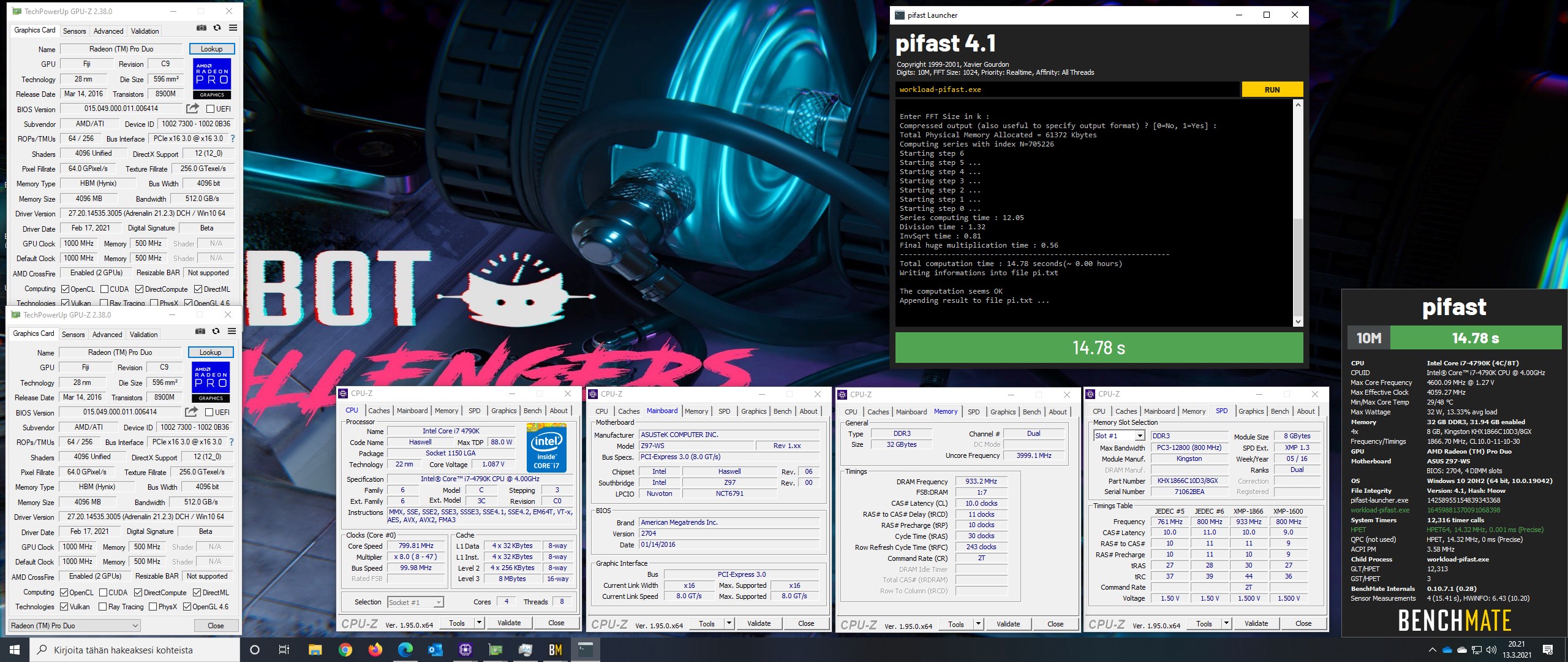This screenshot has width=1568, height=662.
Task: Click the taskbar search box
Action: [135, 650]
